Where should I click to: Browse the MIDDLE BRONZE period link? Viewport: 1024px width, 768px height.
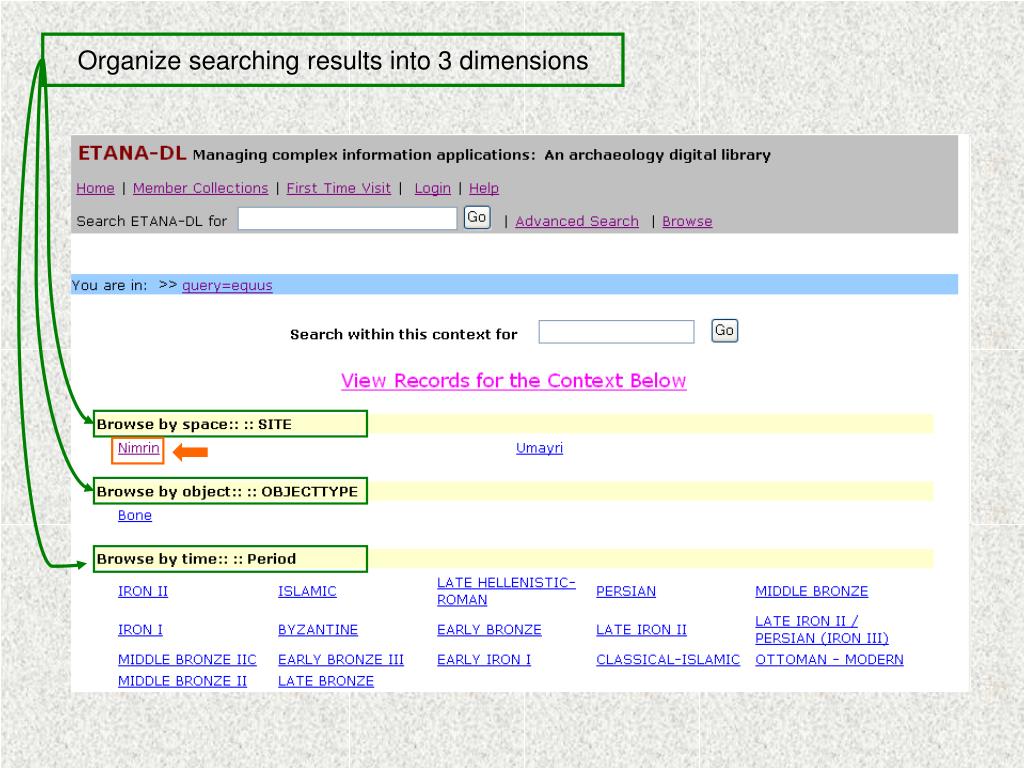pyautogui.click(x=812, y=591)
